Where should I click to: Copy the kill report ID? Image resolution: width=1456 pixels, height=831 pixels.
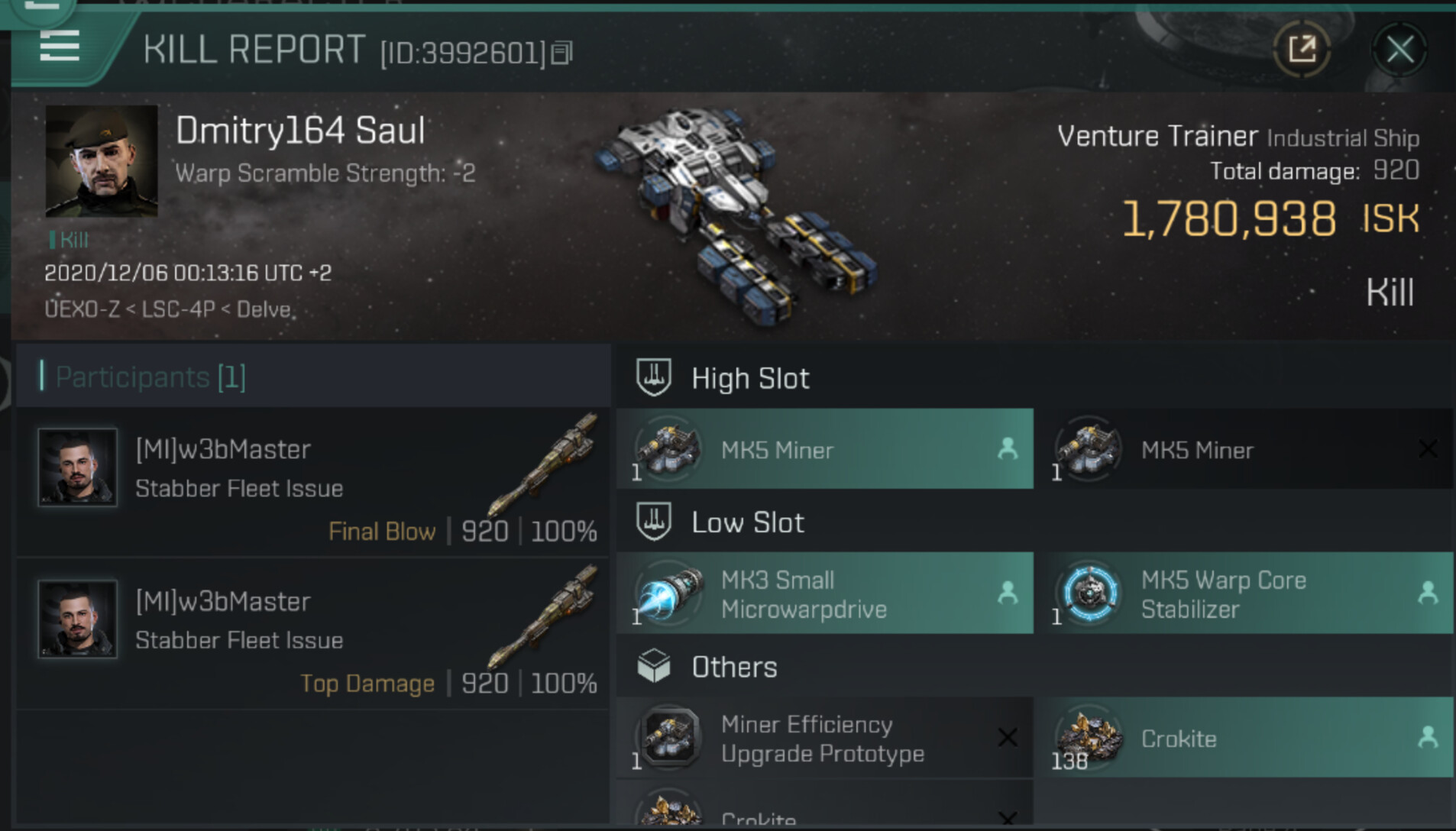point(561,53)
